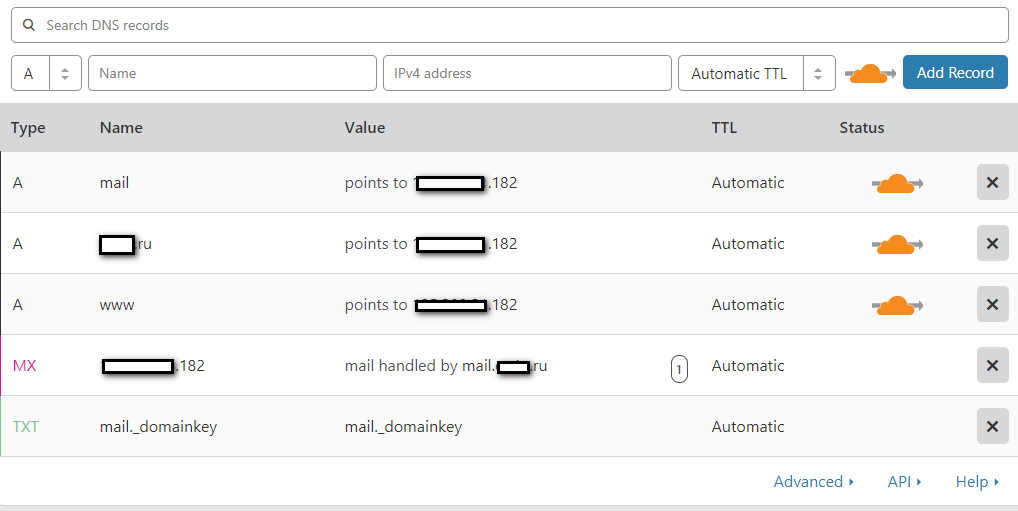Remove the MX record row
Viewport: 1018px width, 511px height.
[x=992, y=366]
